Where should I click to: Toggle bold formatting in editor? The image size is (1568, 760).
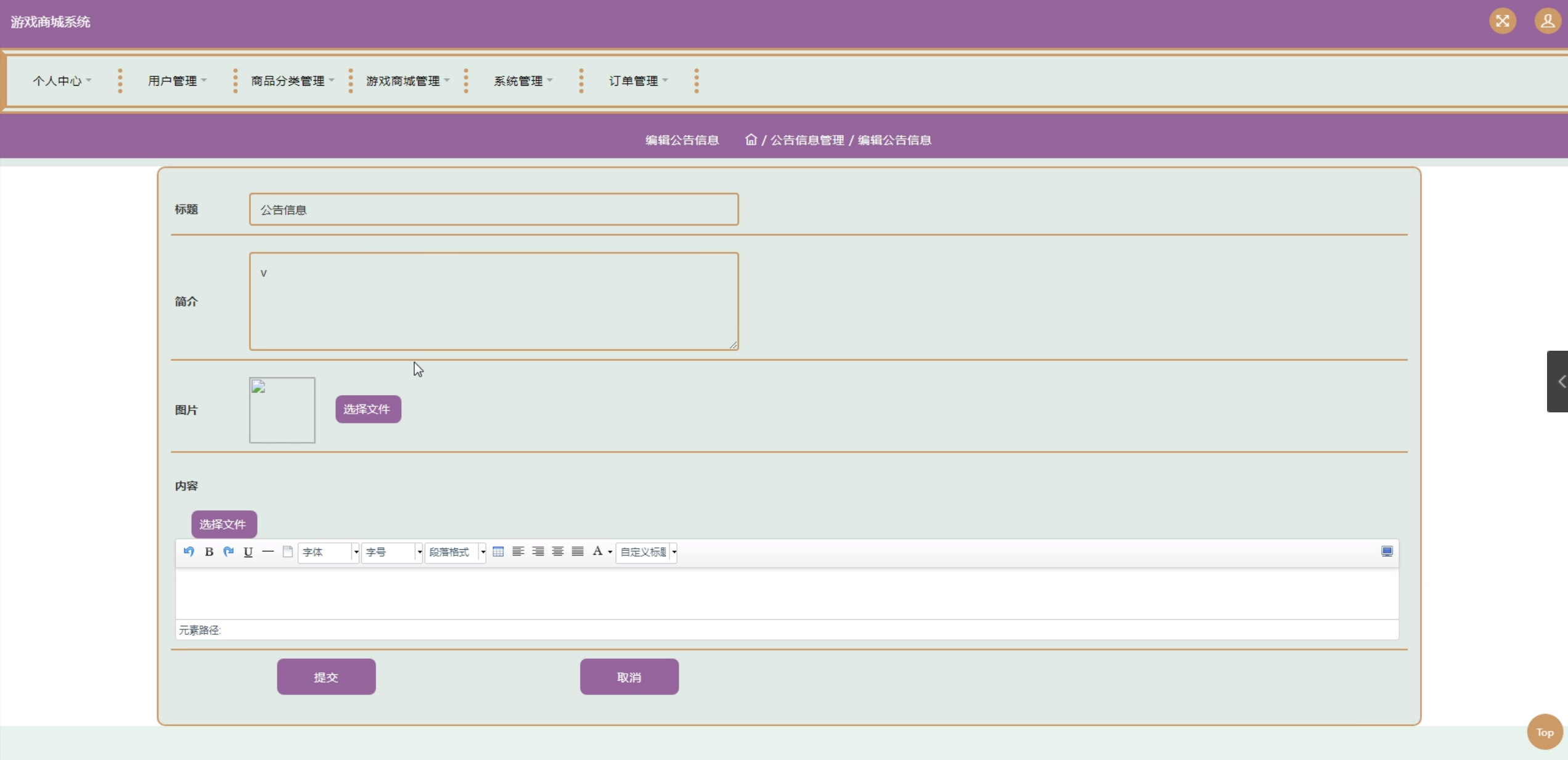coord(209,552)
